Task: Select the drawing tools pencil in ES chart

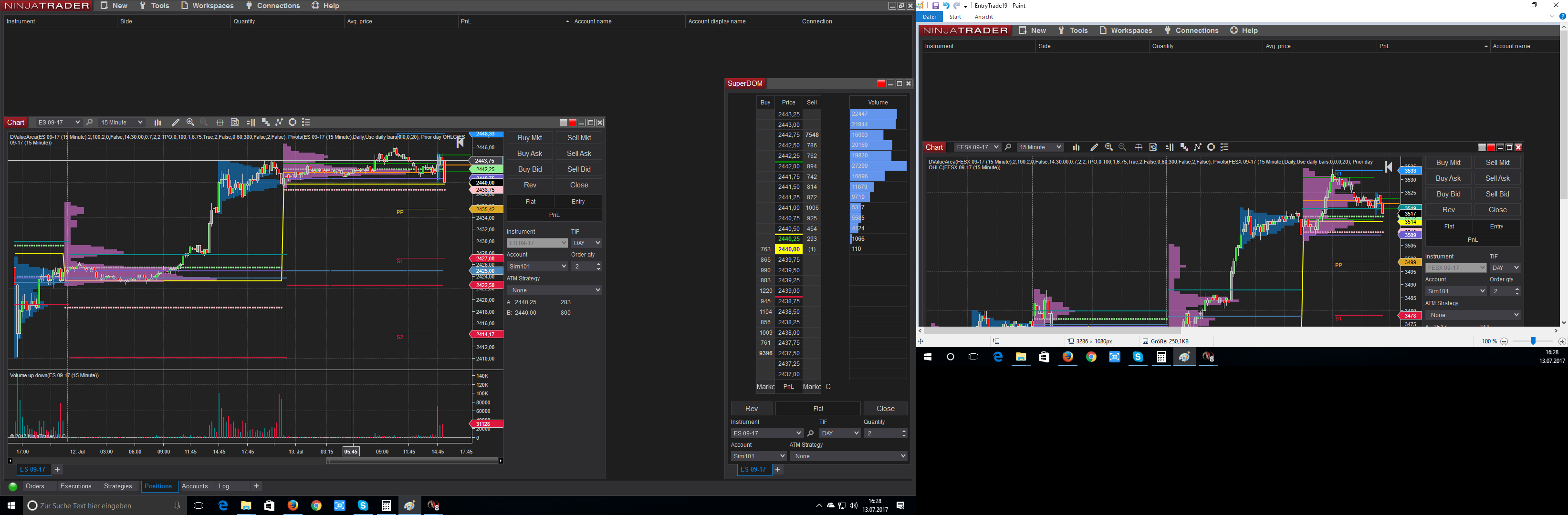Action: (175, 122)
